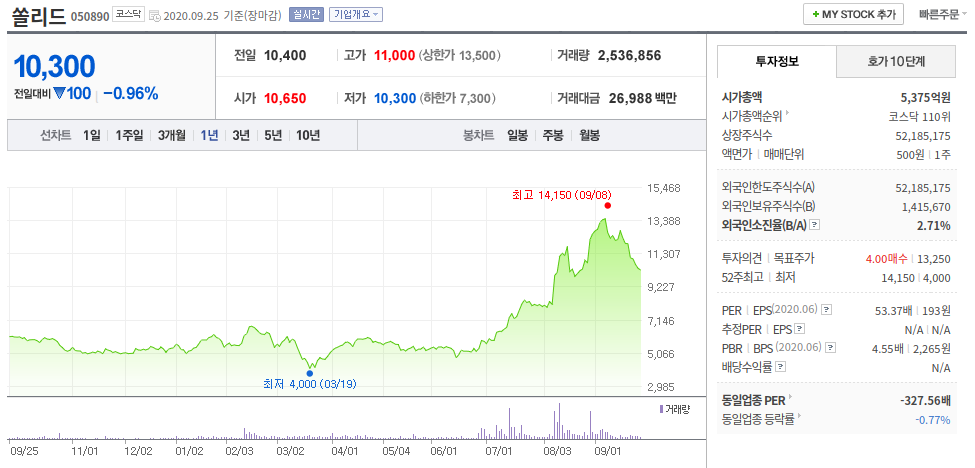Image resolution: width=975 pixels, height=468 pixels.
Task: Click the MY STOCK 추가 button
Action: tap(853, 14)
